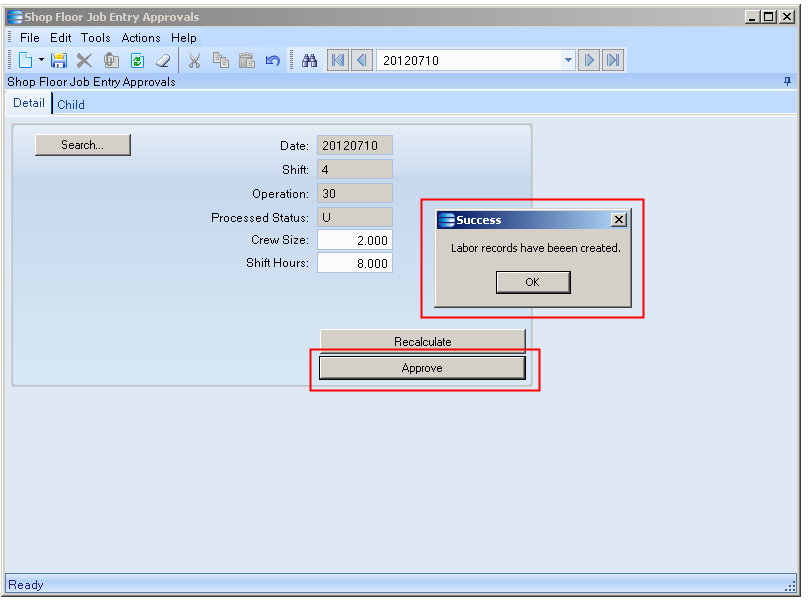Expand the 20120710 record combo dropdown
Viewport: 808px width, 600px height.
click(568, 60)
